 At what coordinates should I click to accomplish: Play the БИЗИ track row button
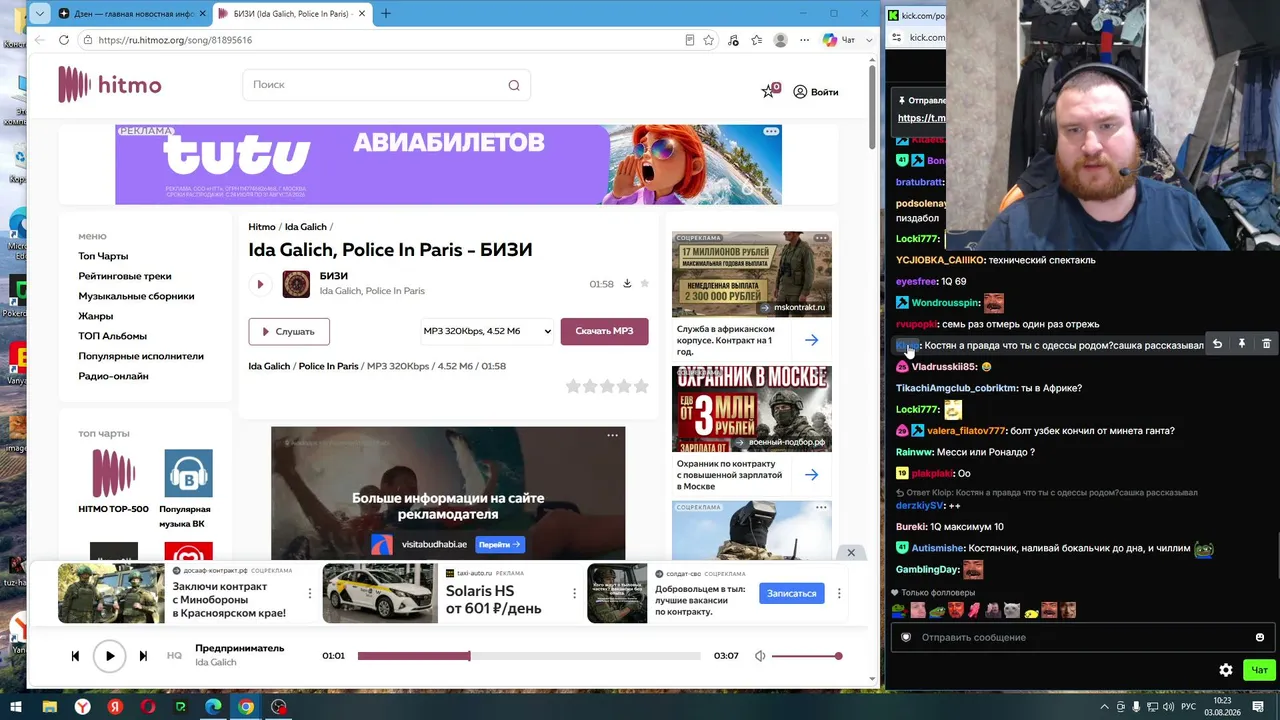tap(260, 284)
